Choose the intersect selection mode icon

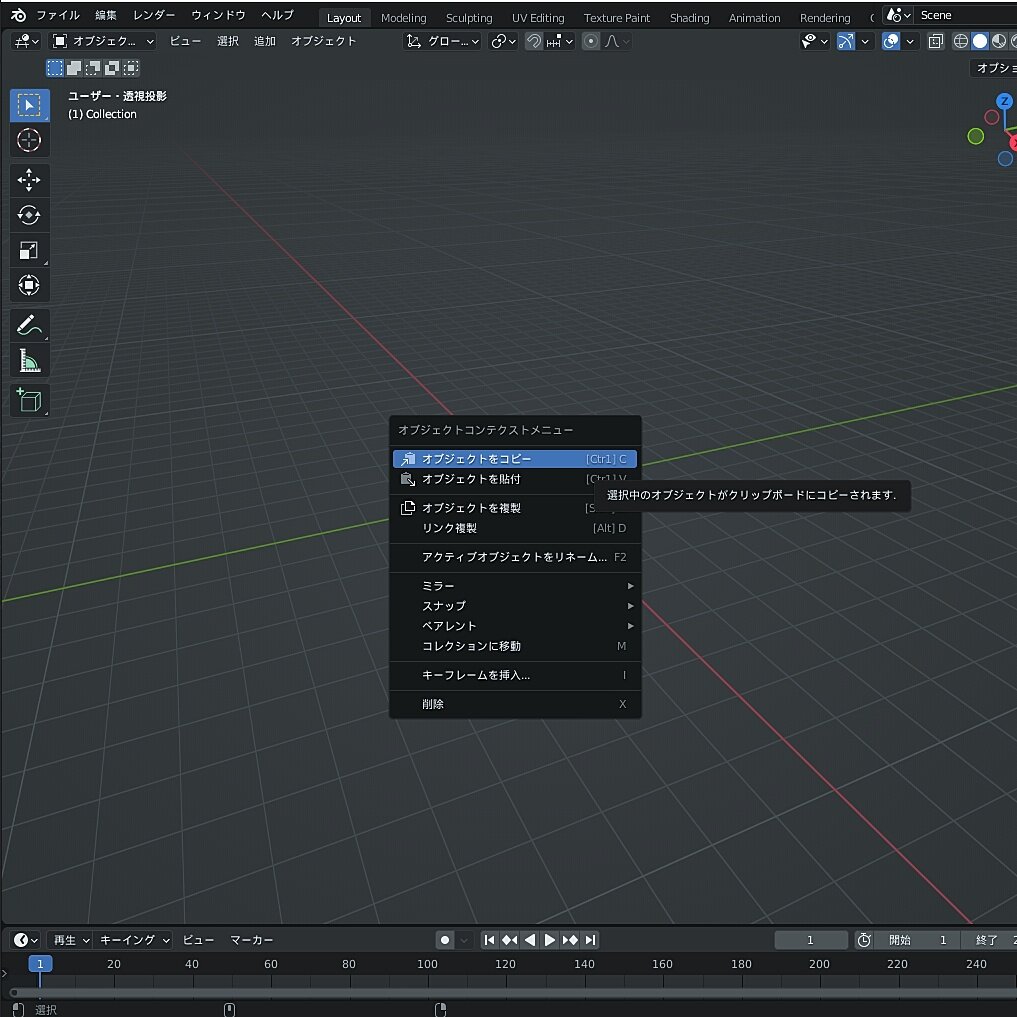(131, 67)
